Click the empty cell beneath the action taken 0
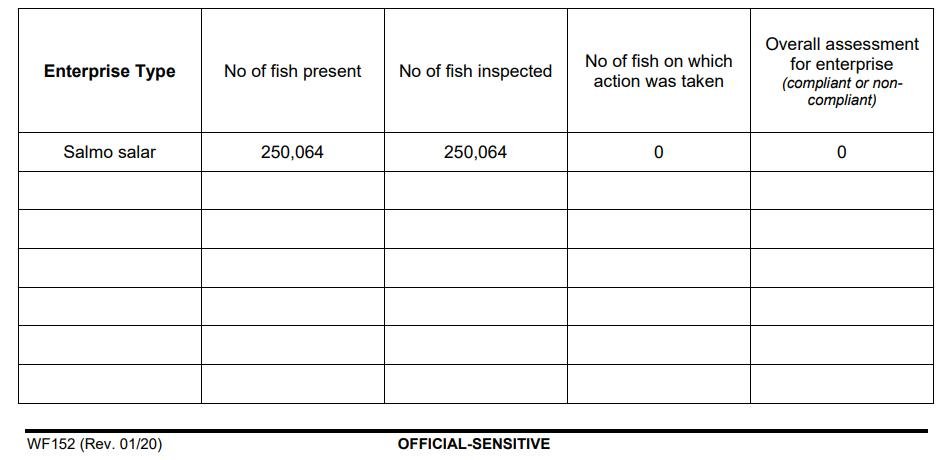Viewport: 947px width, 460px height. 658,190
